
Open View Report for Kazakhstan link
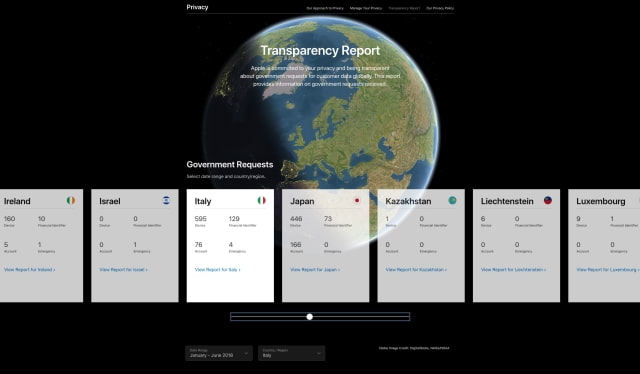(416, 269)
